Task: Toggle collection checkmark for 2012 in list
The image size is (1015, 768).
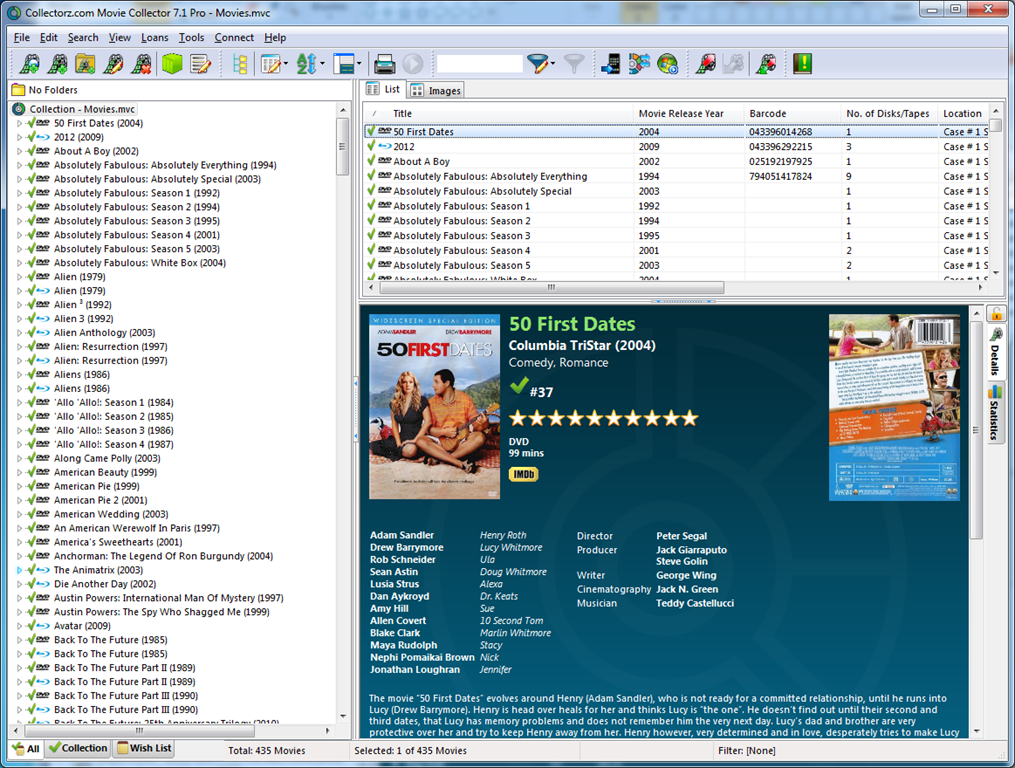Action: click(371, 146)
